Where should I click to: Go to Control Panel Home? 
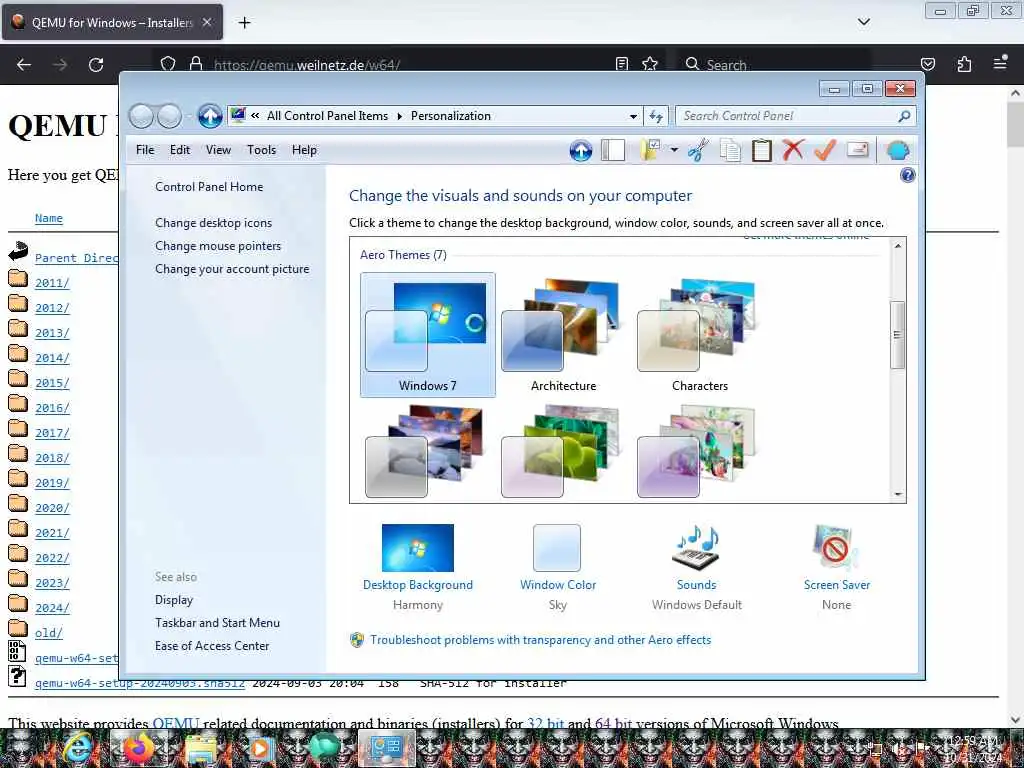tap(209, 187)
